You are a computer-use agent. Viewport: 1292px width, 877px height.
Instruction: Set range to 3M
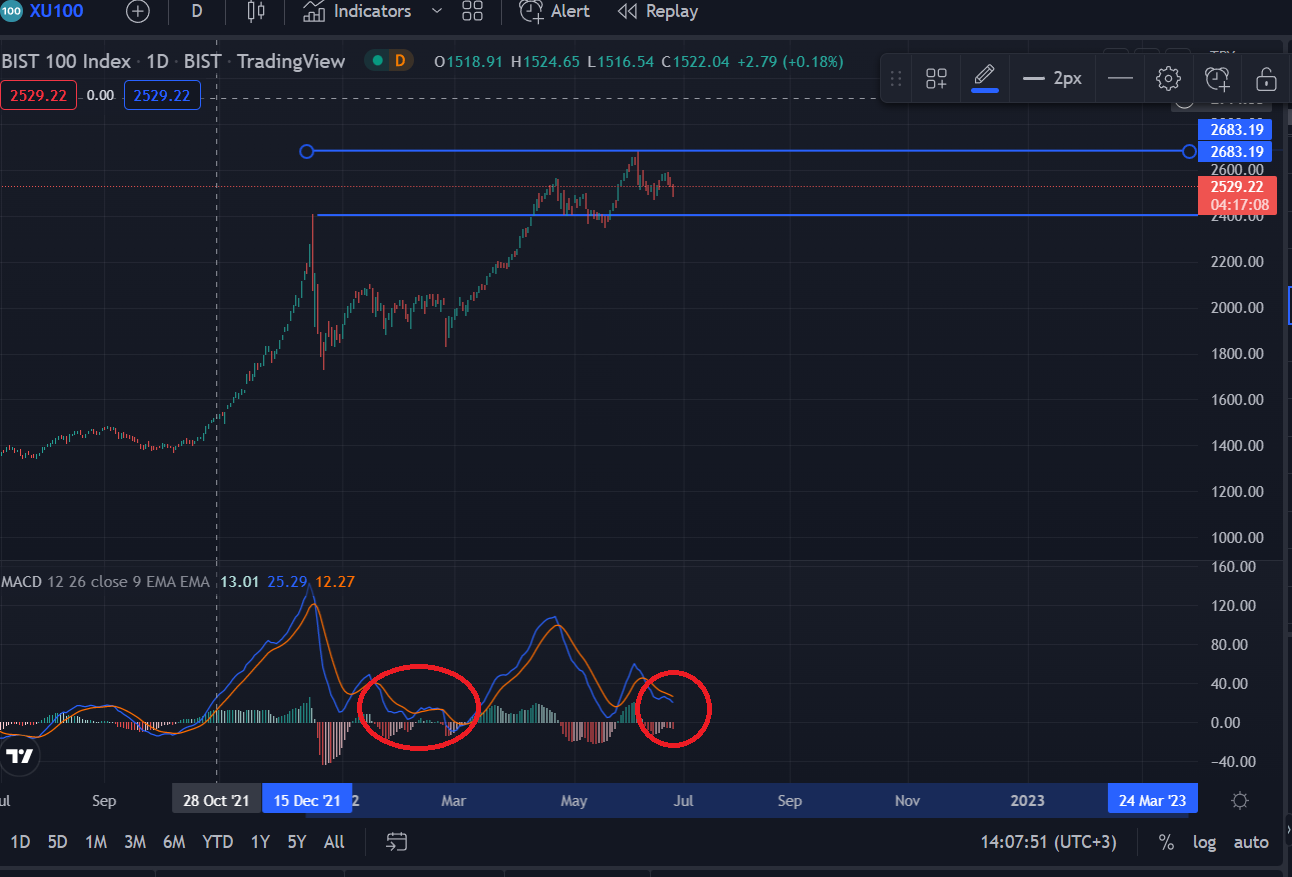point(135,842)
